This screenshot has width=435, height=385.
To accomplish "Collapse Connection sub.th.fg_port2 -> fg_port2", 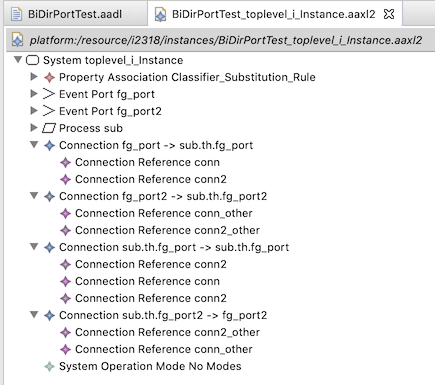I will [34, 315].
